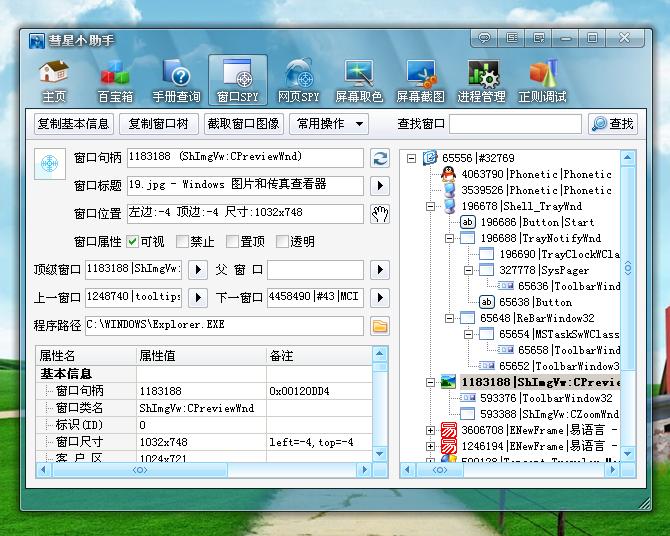Uncheck the 可视 visible checkbox
The width and height of the screenshot is (670, 536).
point(133,241)
